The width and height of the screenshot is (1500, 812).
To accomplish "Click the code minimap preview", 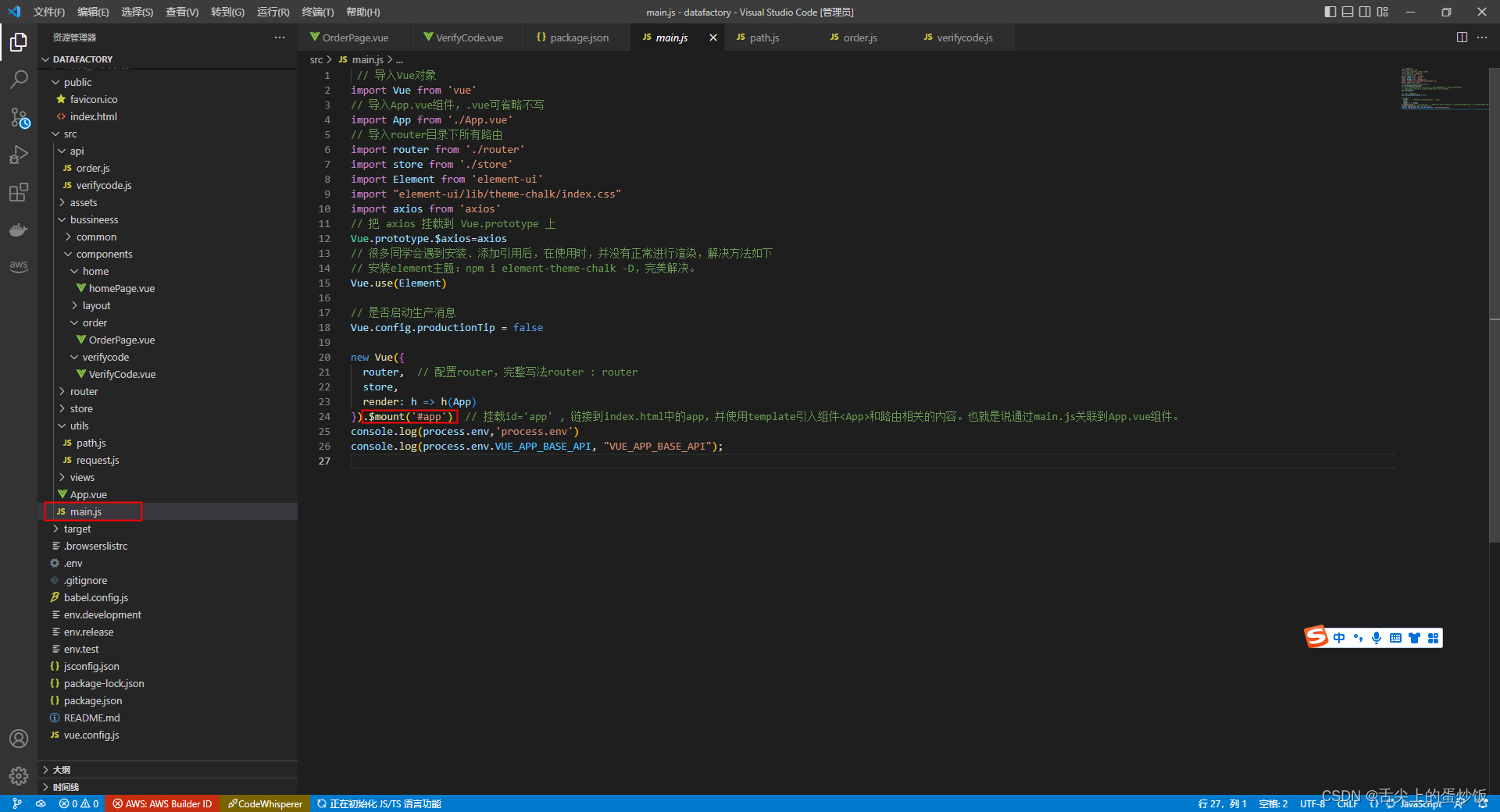I will [1444, 89].
